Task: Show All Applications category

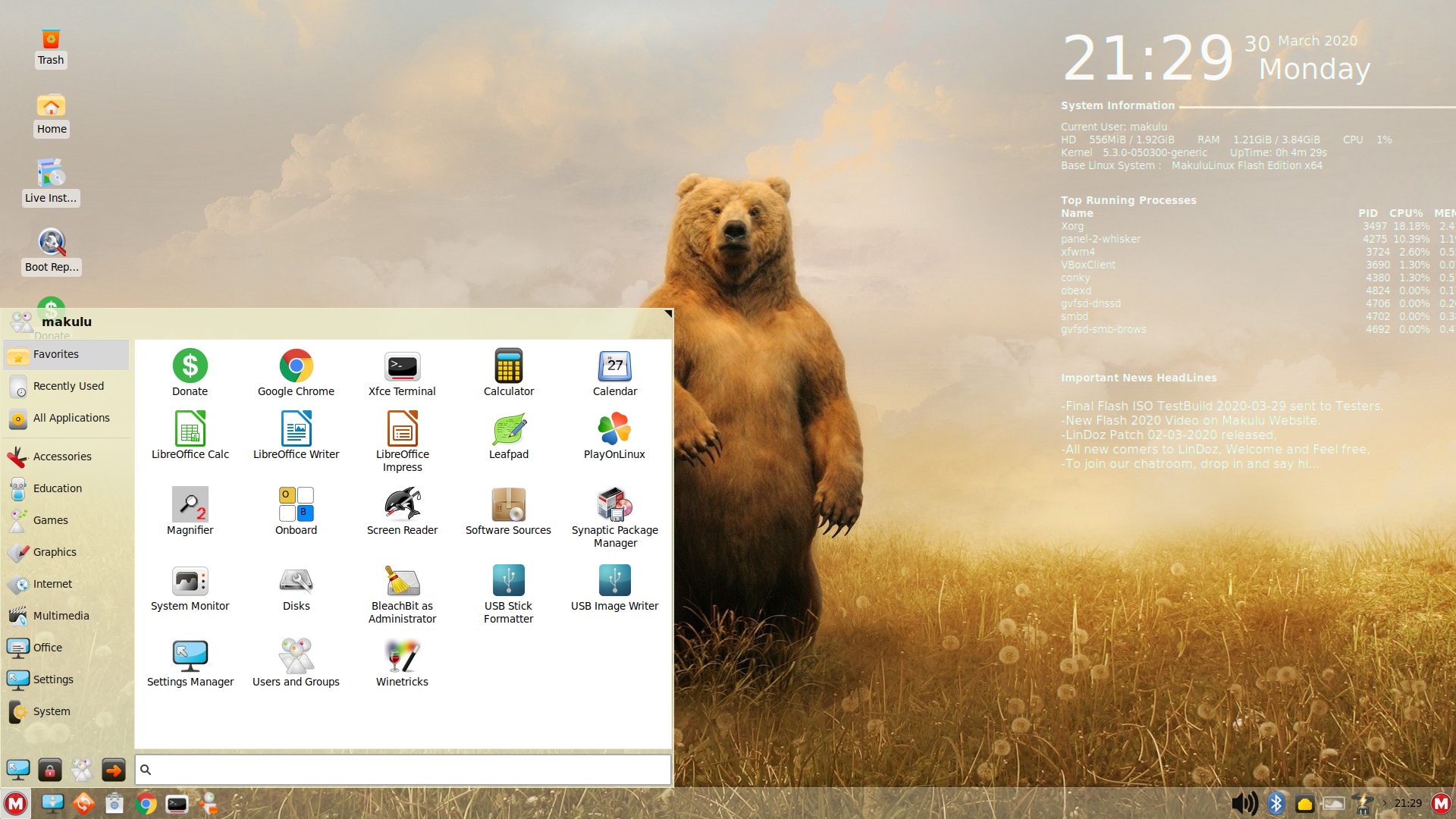Action: (x=66, y=418)
